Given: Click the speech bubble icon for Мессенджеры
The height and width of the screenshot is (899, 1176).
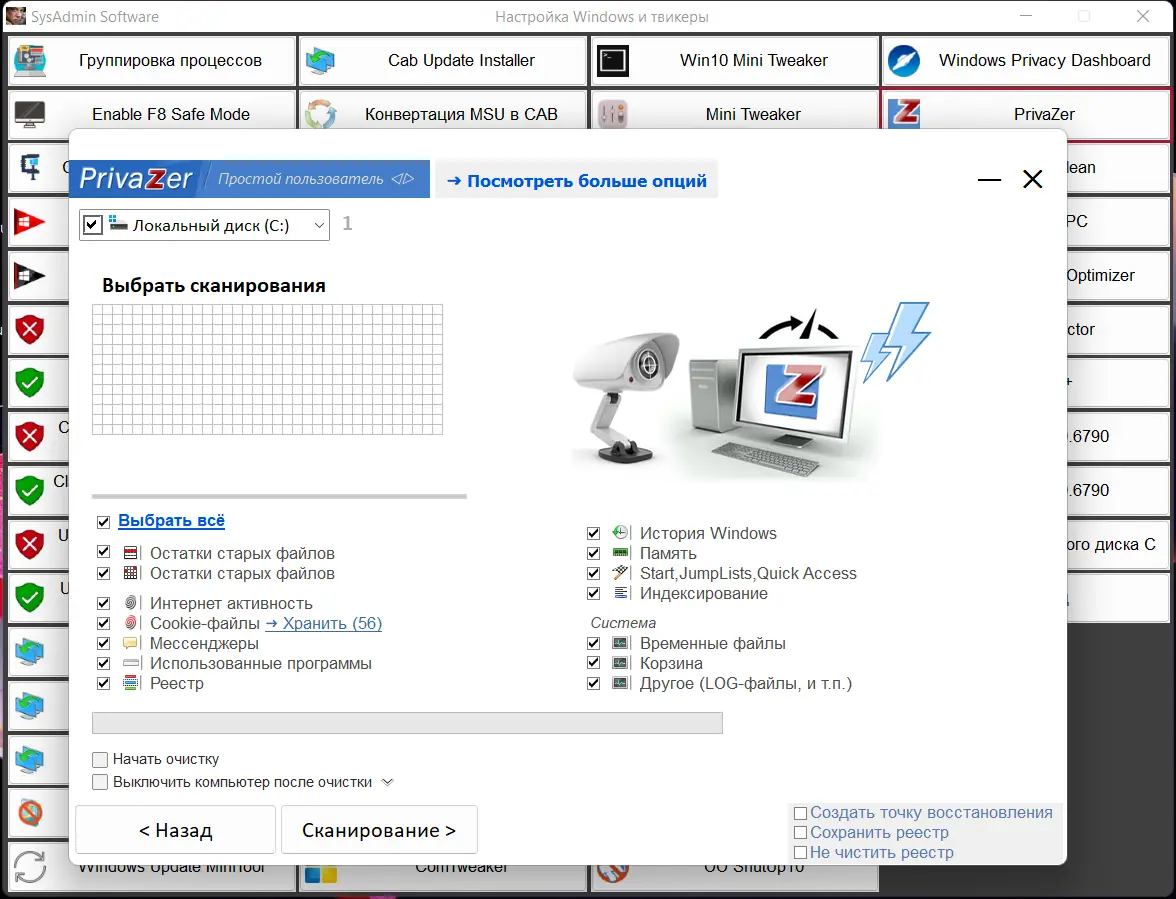Looking at the screenshot, I should tap(131, 642).
